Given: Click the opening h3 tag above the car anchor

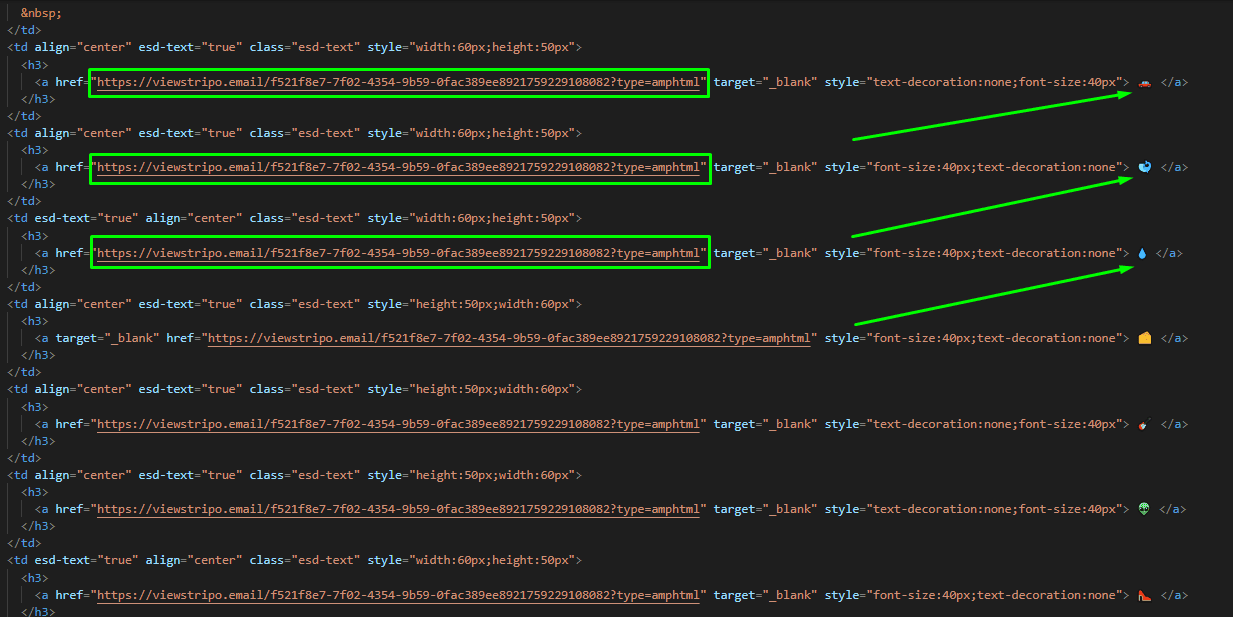Looking at the screenshot, I should coord(35,65).
